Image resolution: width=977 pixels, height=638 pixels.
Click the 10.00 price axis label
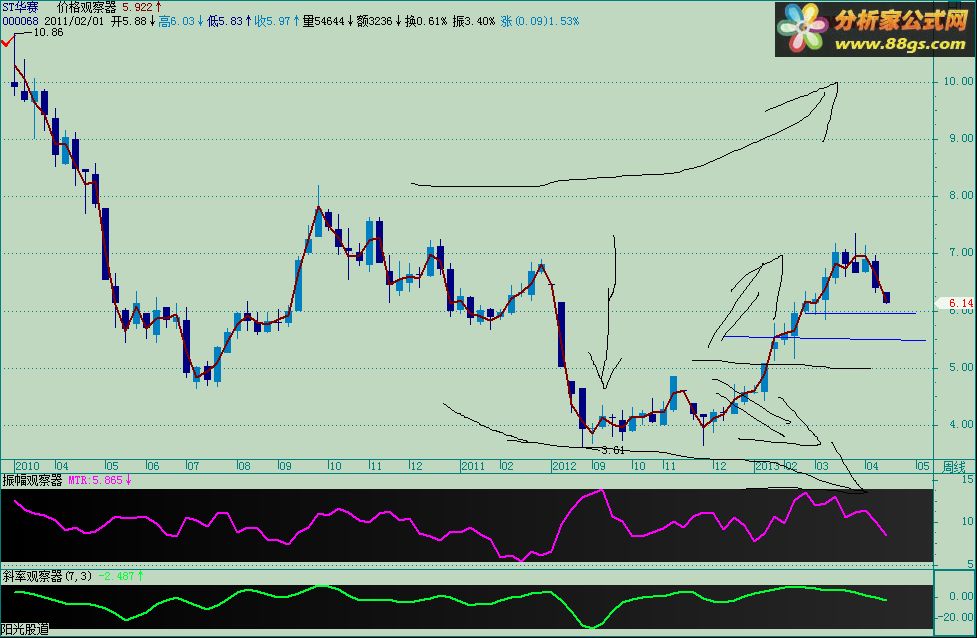959,81
